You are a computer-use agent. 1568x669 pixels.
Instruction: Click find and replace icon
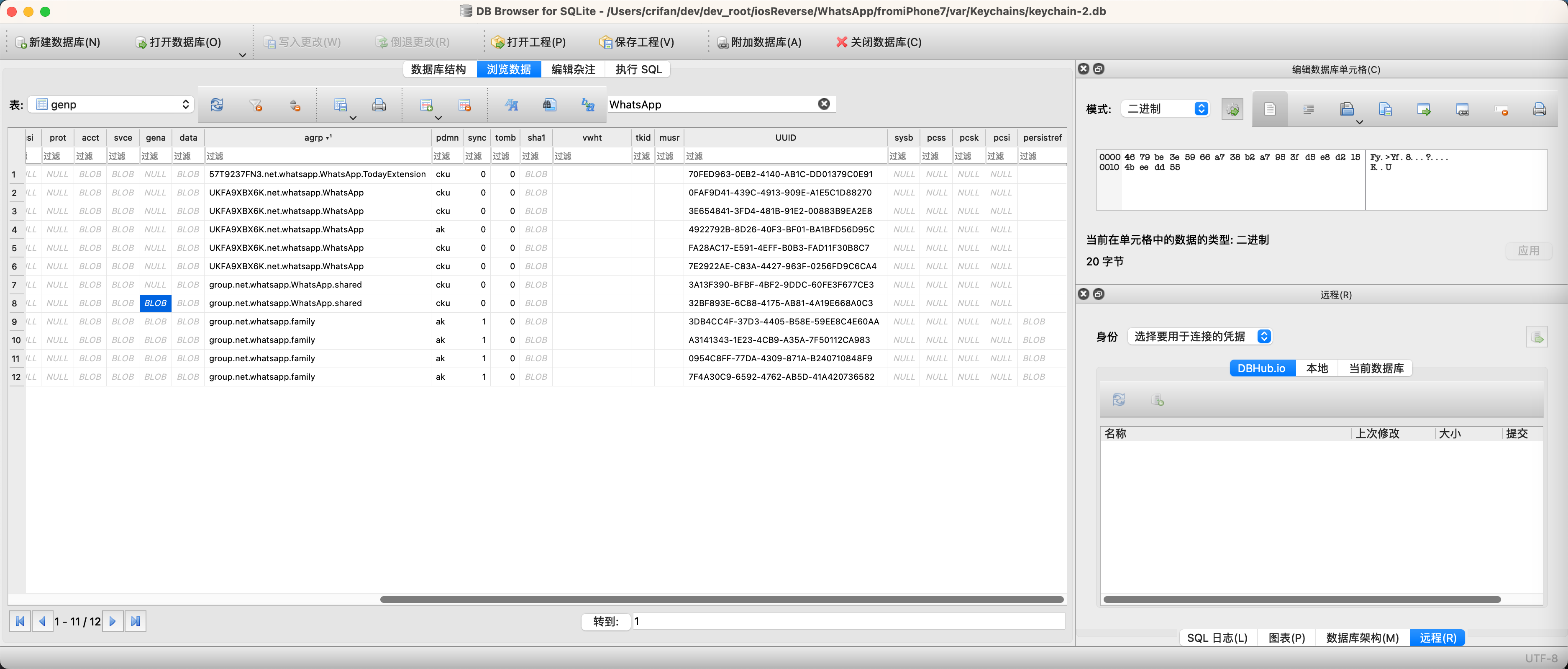[x=588, y=105]
